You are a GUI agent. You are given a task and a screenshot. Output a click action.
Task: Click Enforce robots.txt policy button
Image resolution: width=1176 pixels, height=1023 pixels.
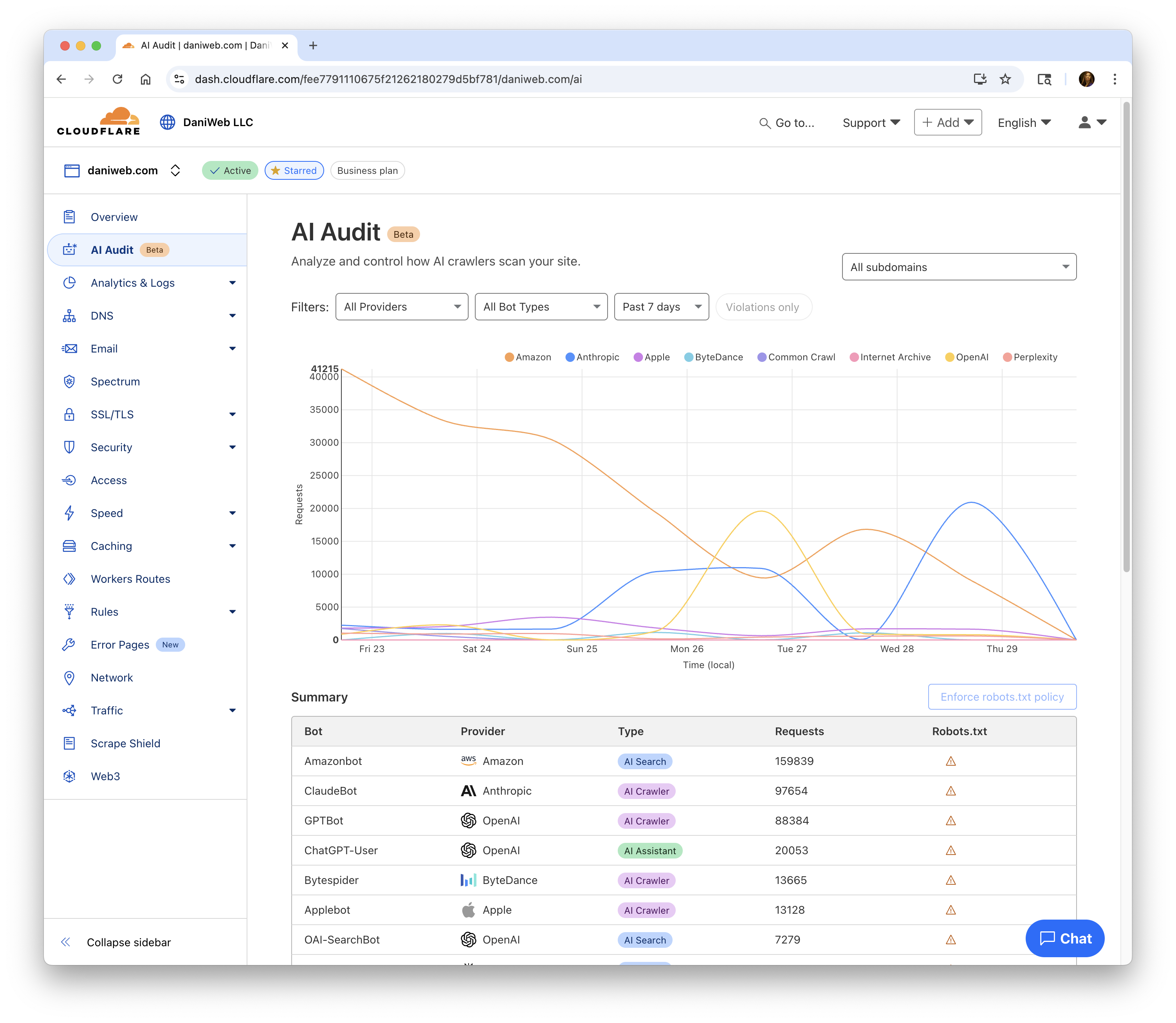click(1002, 697)
